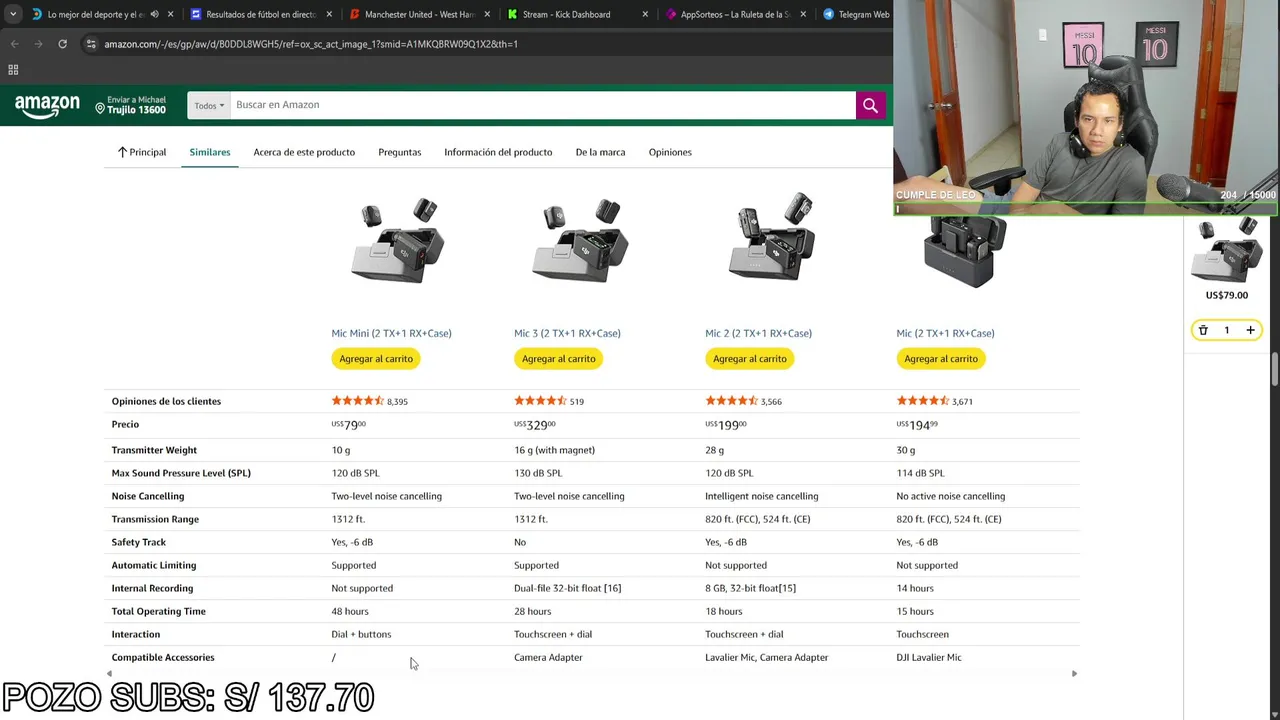Click the Amazon logo
This screenshot has height=720, width=1280.
coord(47,106)
